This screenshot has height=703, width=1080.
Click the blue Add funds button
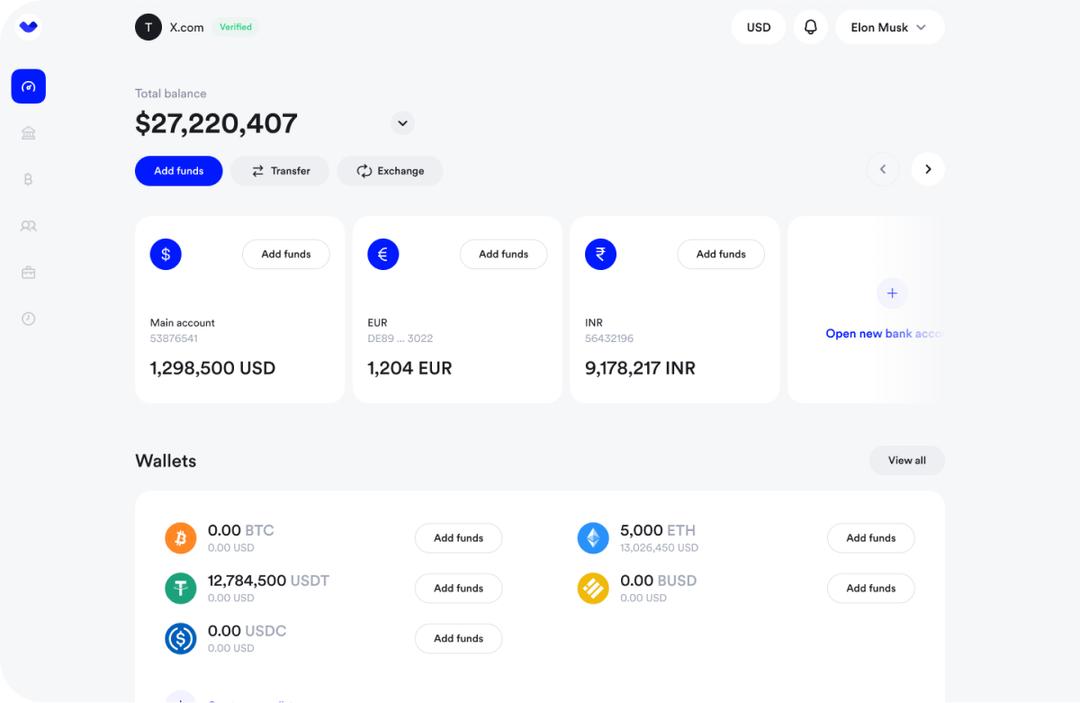pyautogui.click(x=178, y=171)
